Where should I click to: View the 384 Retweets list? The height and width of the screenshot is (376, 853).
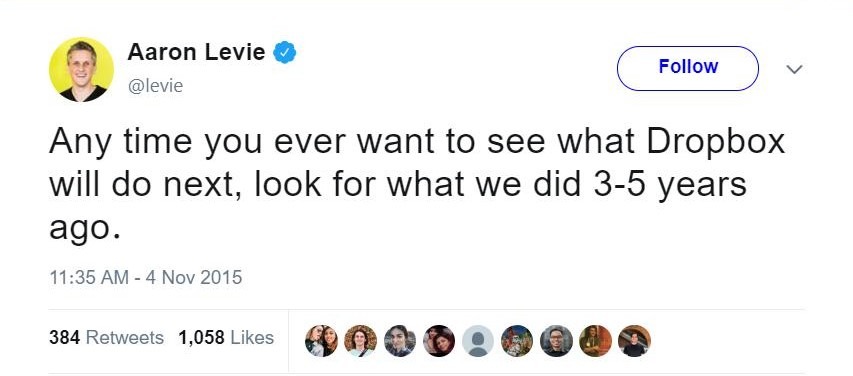(106, 338)
